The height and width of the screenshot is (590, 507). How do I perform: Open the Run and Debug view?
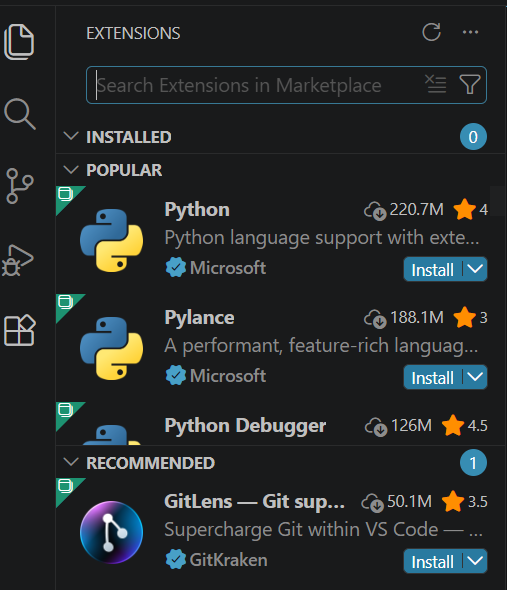tap(18, 260)
